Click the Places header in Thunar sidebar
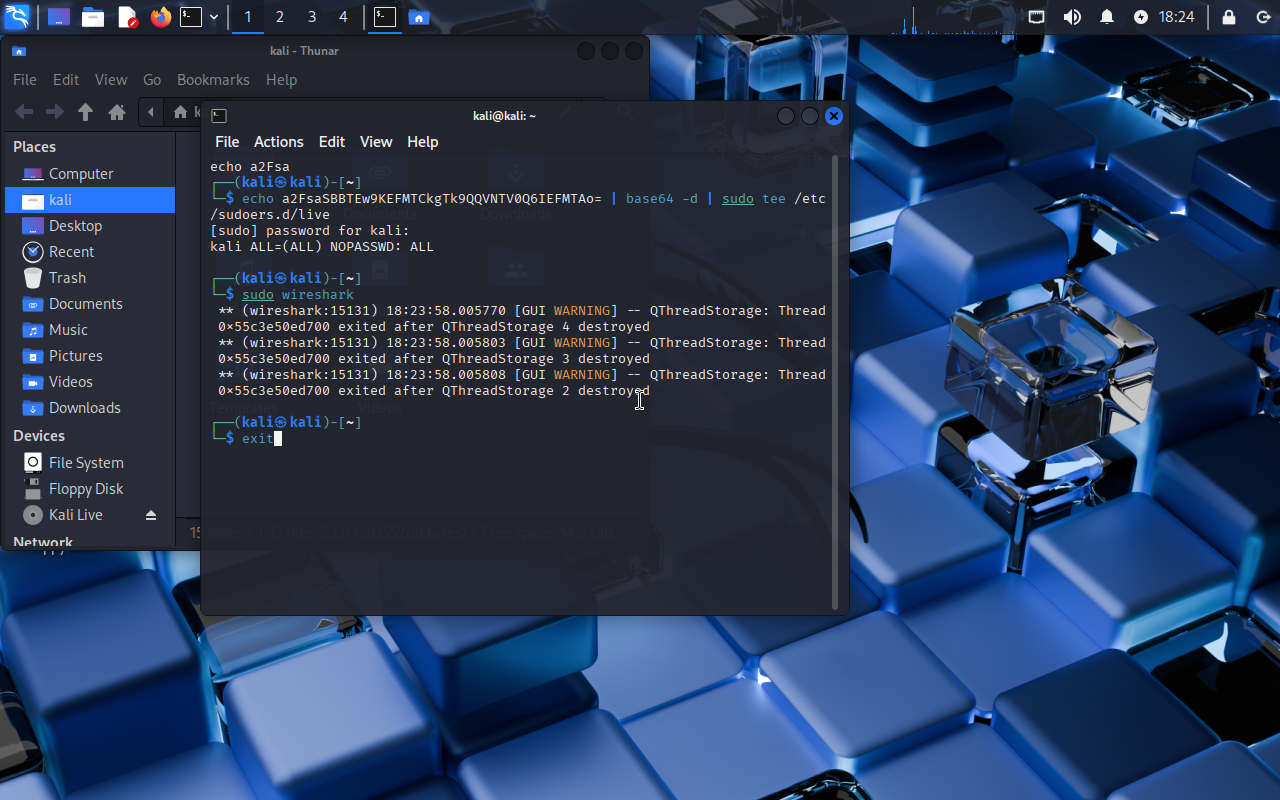1280x800 pixels. click(x=35, y=147)
